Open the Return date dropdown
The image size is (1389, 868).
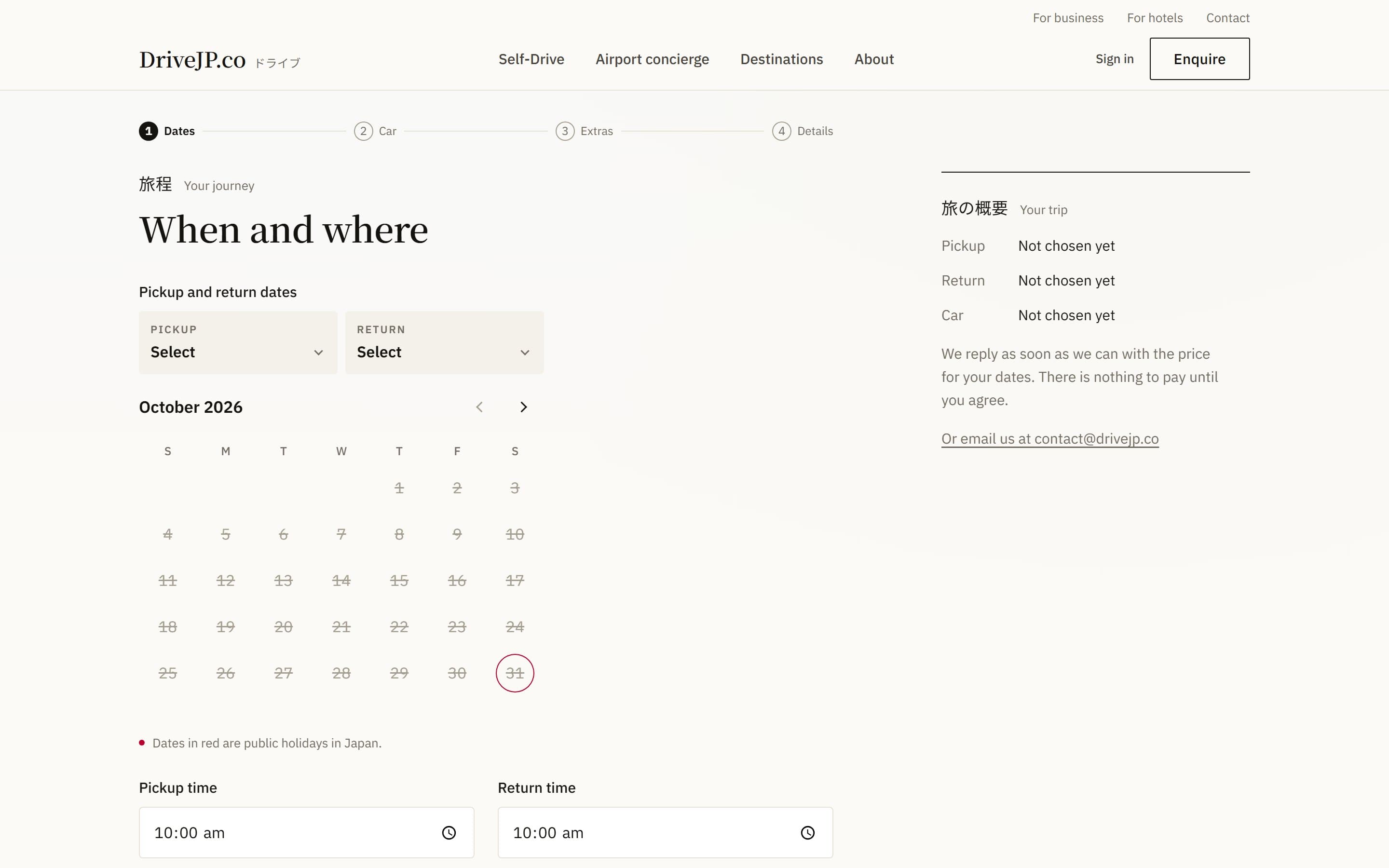click(x=444, y=343)
